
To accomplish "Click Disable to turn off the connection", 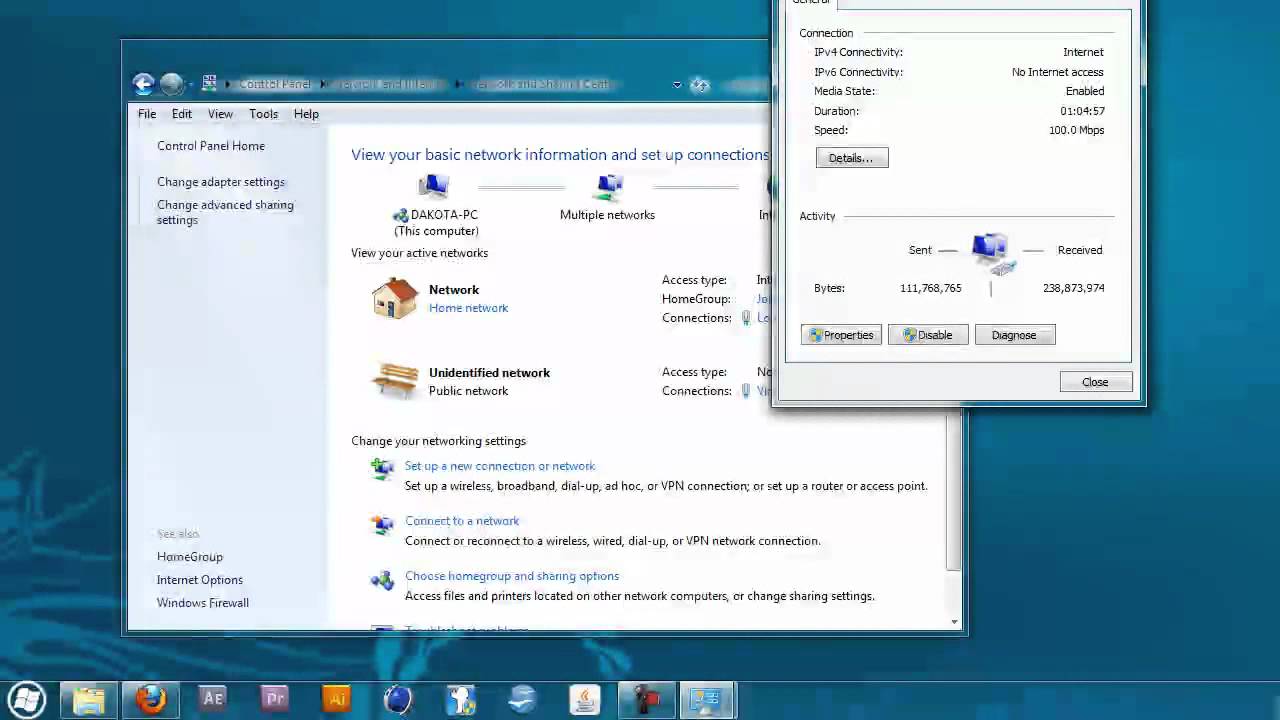I will pos(928,335).
